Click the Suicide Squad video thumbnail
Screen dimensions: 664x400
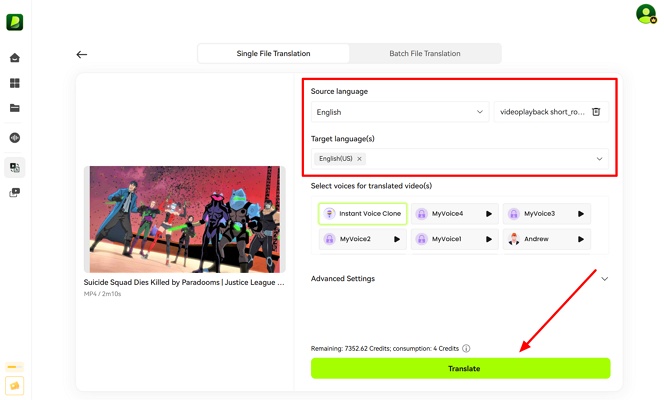coord(185,219)
